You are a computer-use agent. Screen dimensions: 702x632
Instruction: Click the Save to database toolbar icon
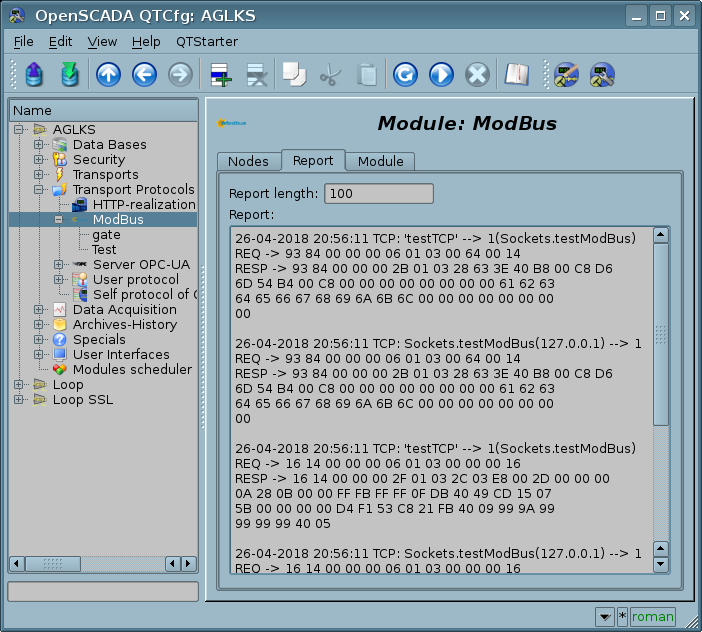69,75
